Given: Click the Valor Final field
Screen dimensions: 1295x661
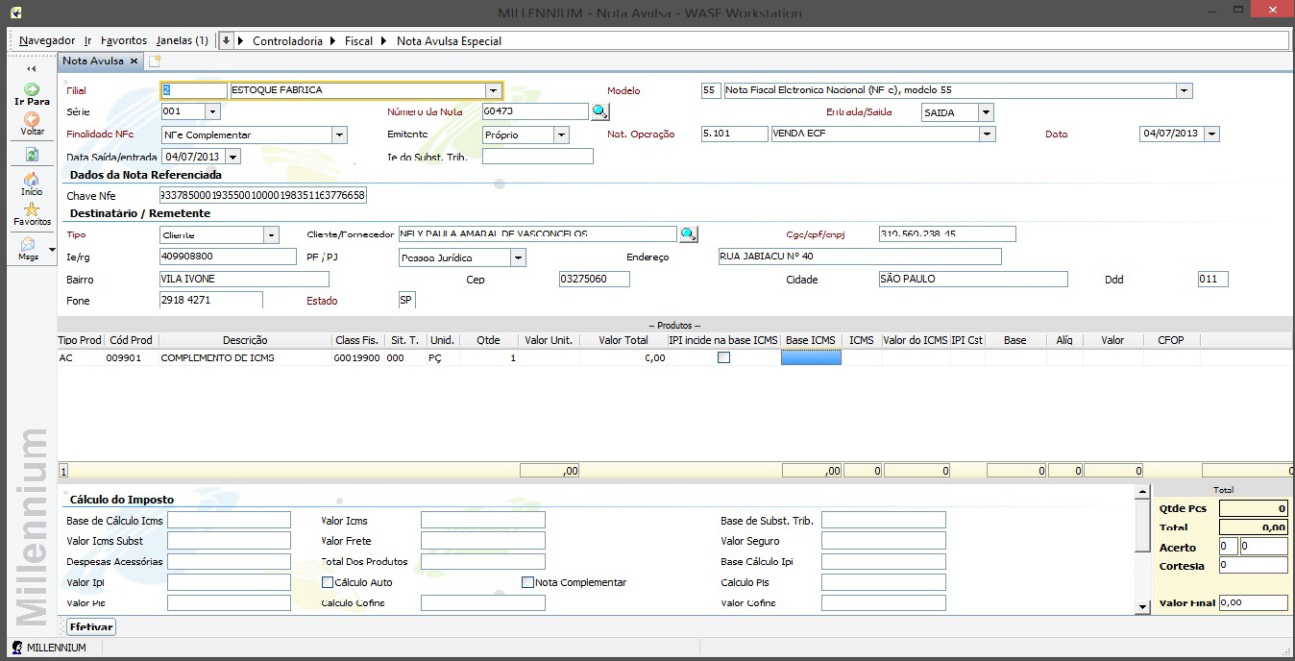Looking at the screenshot, I should (1253, 603).
